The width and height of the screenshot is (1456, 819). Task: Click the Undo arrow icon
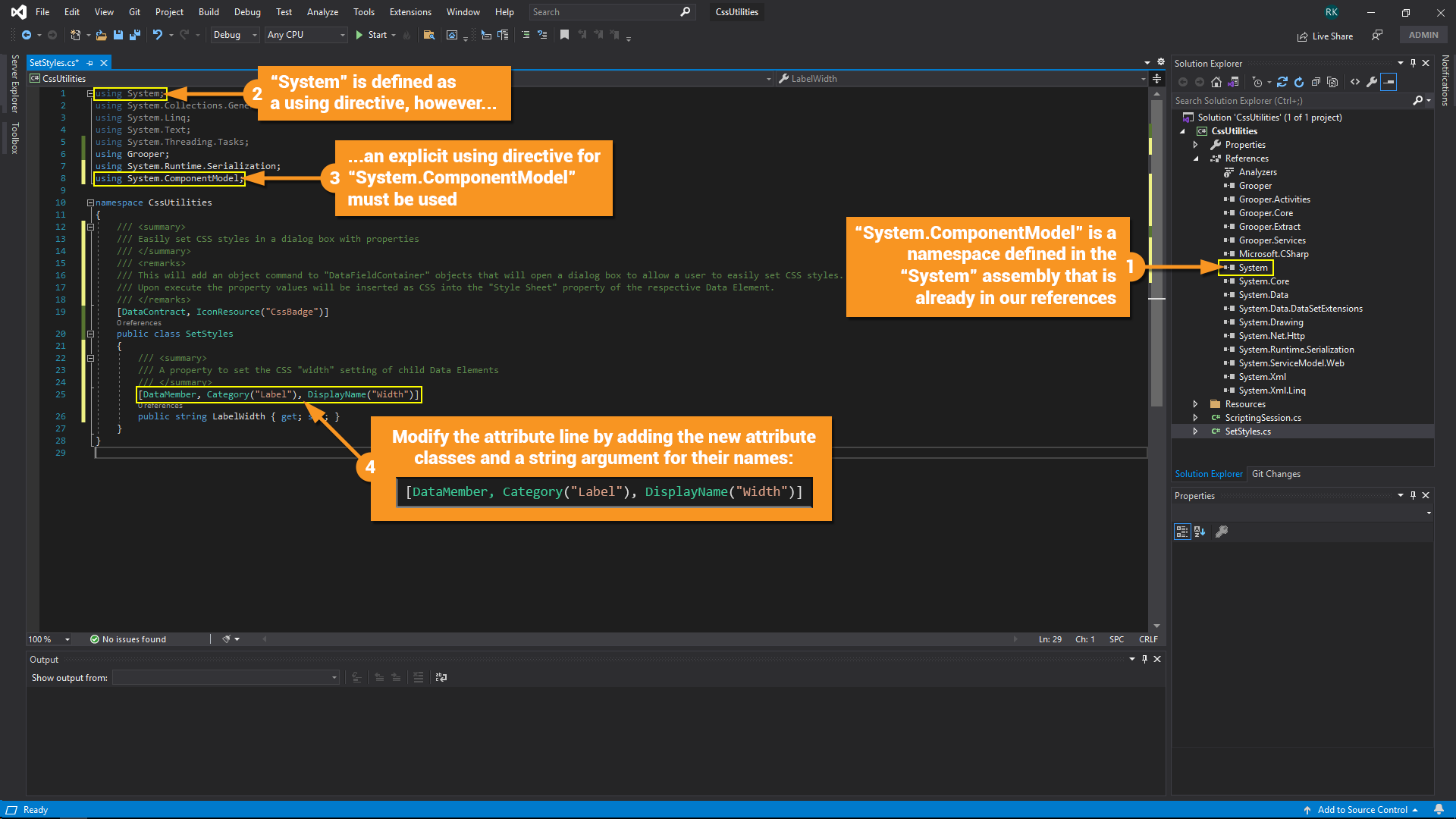click(x=157, y=35)
